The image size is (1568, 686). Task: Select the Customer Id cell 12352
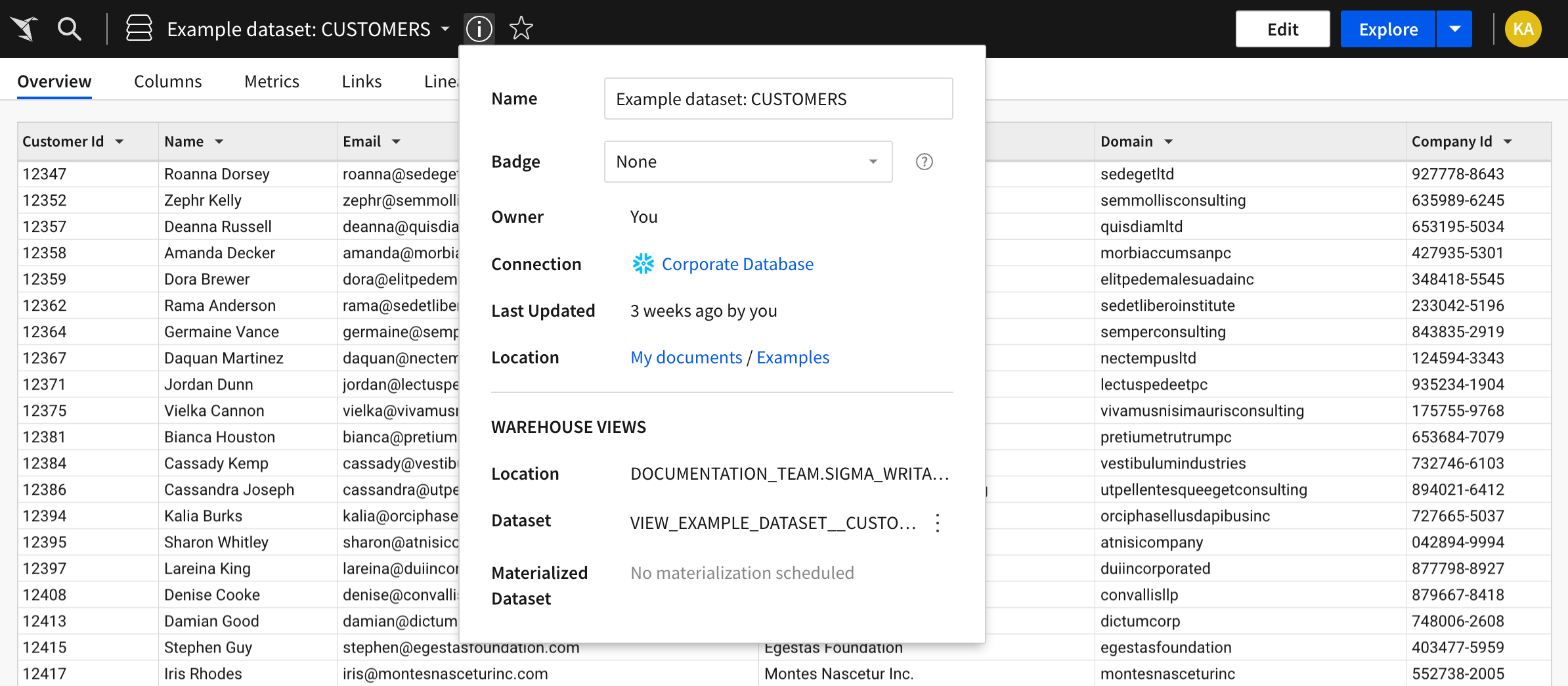[x=88, y=200]
